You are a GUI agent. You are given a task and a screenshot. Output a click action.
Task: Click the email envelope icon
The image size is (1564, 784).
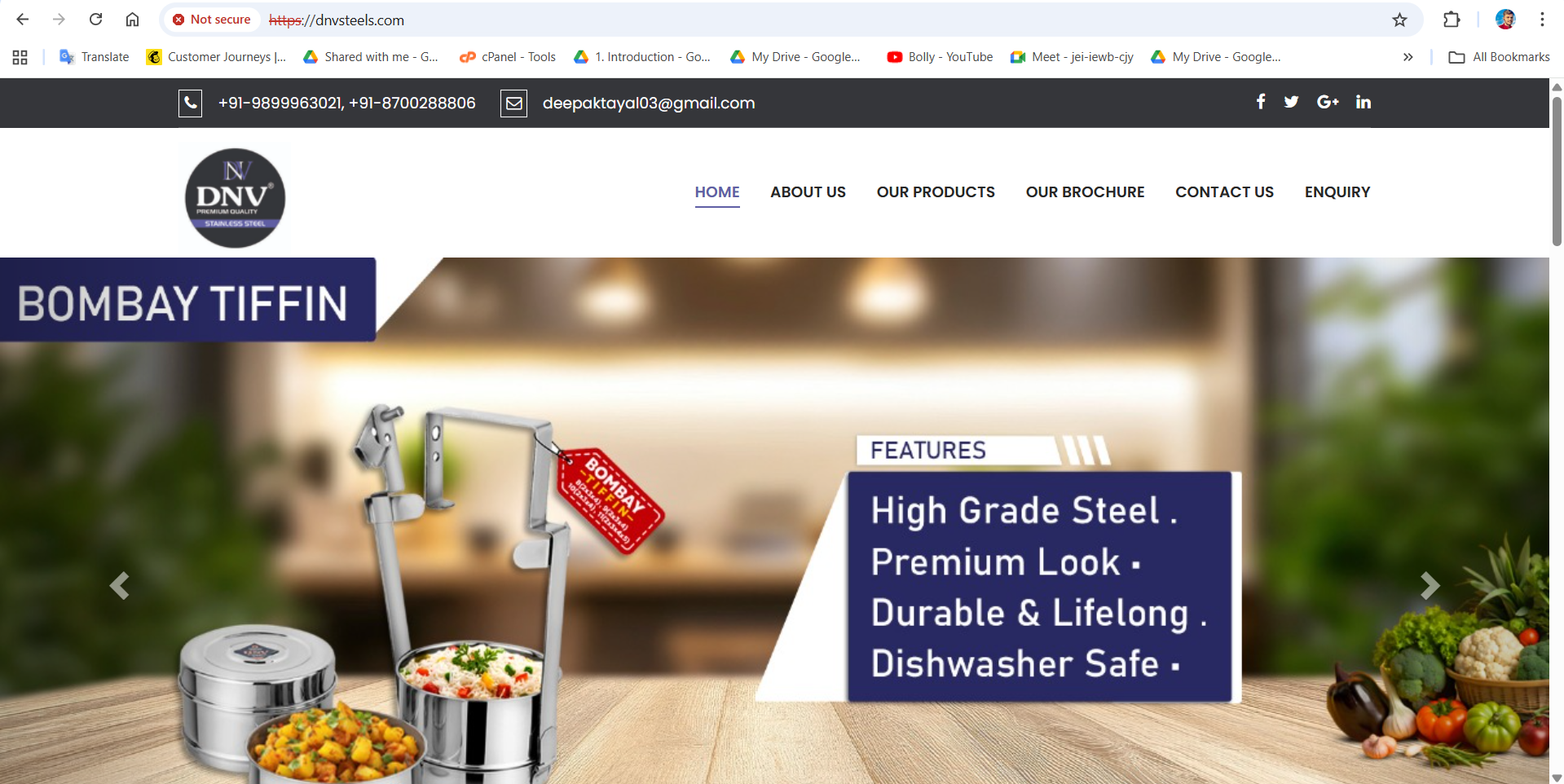(x=513, y=104)
